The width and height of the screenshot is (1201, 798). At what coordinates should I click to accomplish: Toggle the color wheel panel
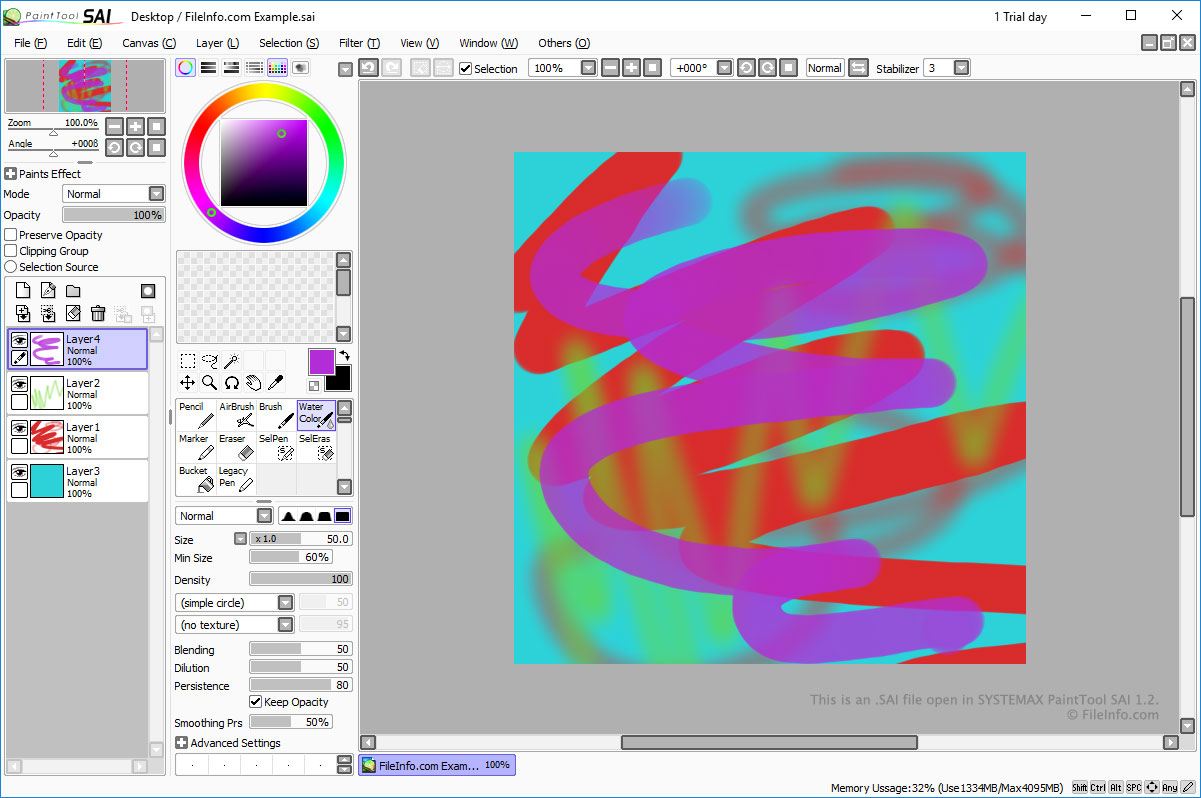click(x=185, y=67)
